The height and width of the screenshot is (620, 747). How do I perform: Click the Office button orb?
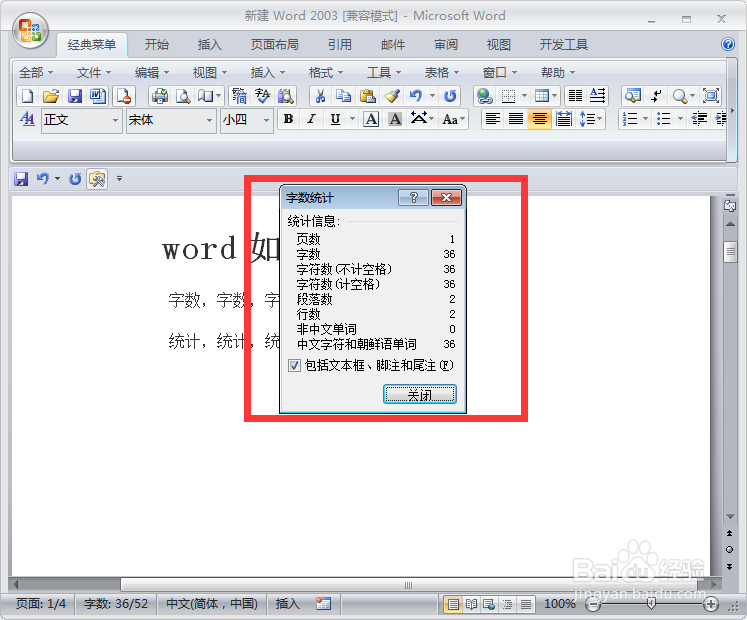pos(30,30)
